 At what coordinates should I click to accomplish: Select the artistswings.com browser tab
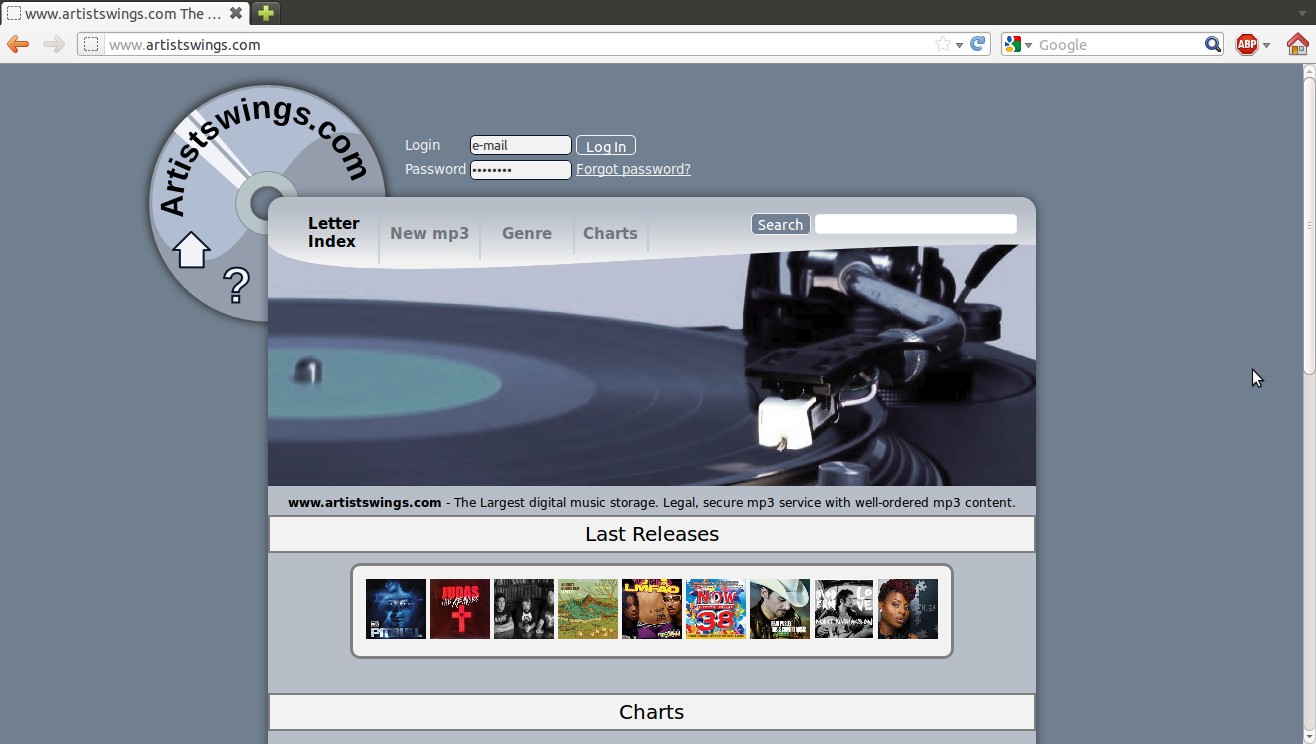(x=124, y=13)
